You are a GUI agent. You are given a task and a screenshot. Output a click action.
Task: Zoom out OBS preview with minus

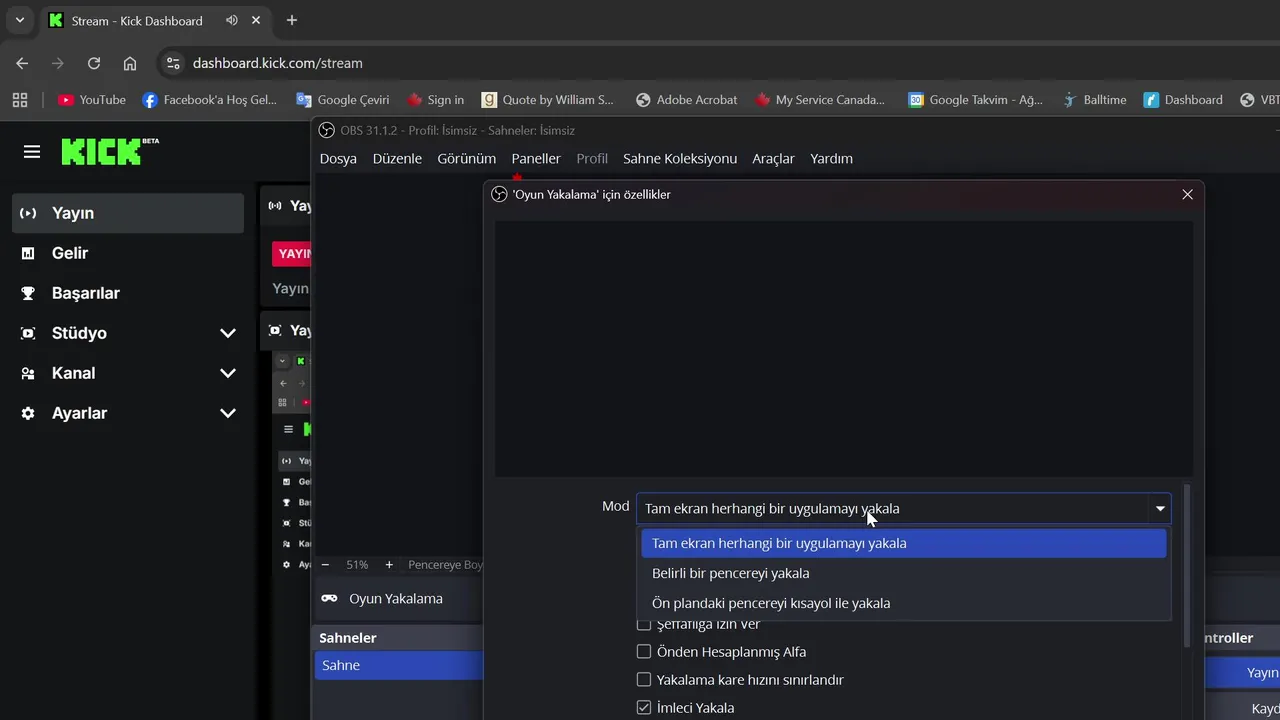[325, 565]
